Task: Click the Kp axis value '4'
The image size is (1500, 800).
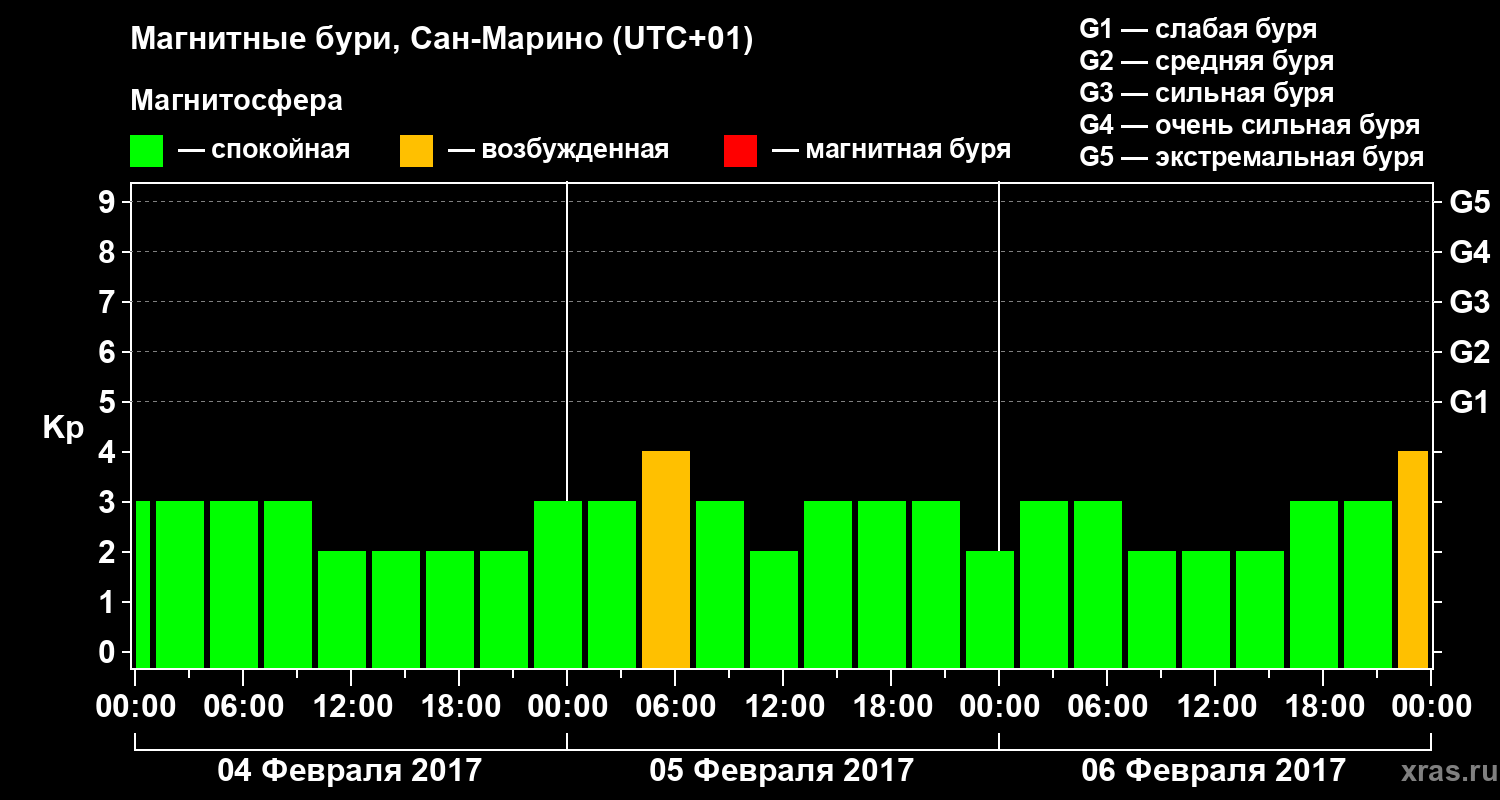Action: (109, 452)
